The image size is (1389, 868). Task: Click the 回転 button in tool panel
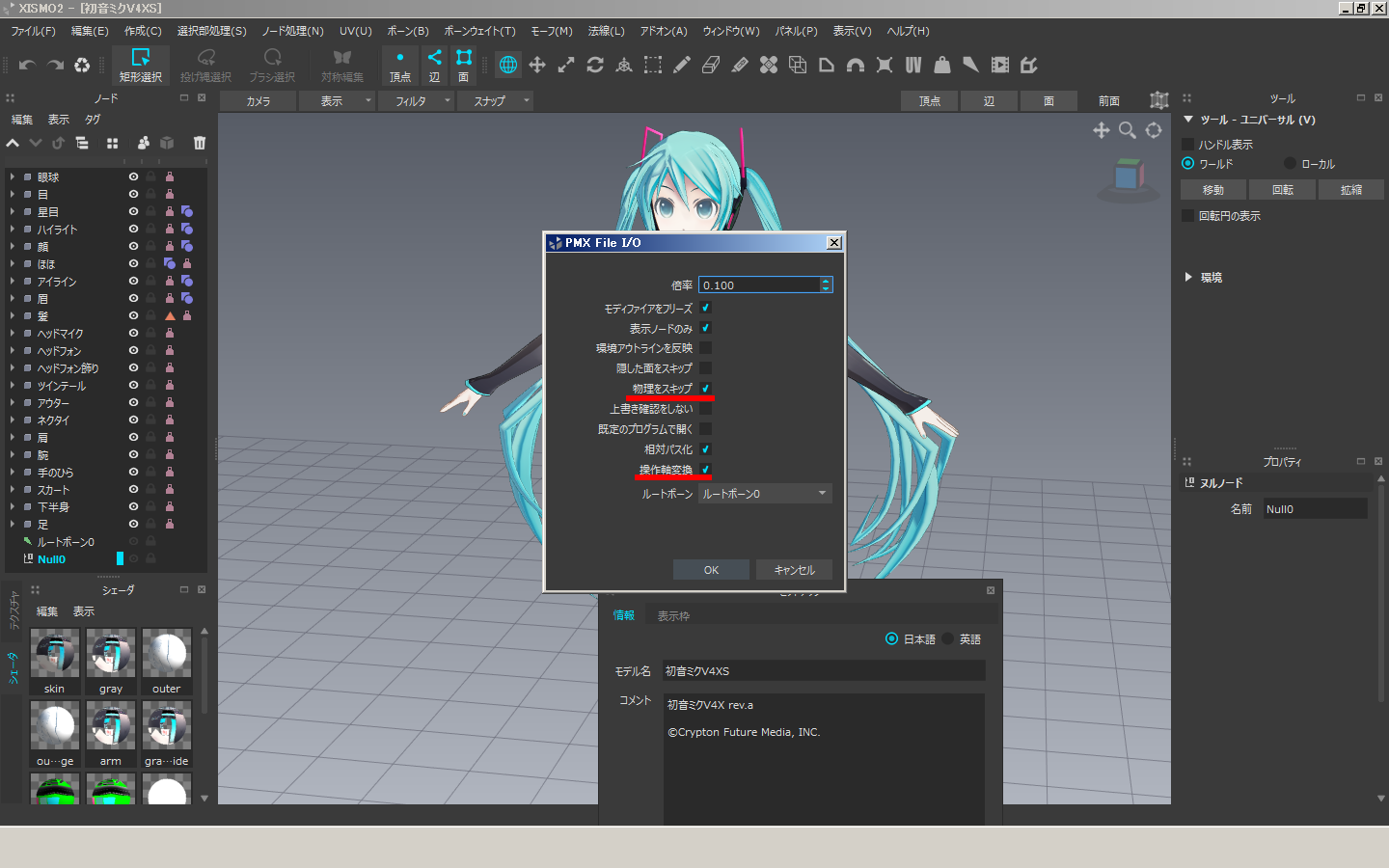tap(1282, 190)
